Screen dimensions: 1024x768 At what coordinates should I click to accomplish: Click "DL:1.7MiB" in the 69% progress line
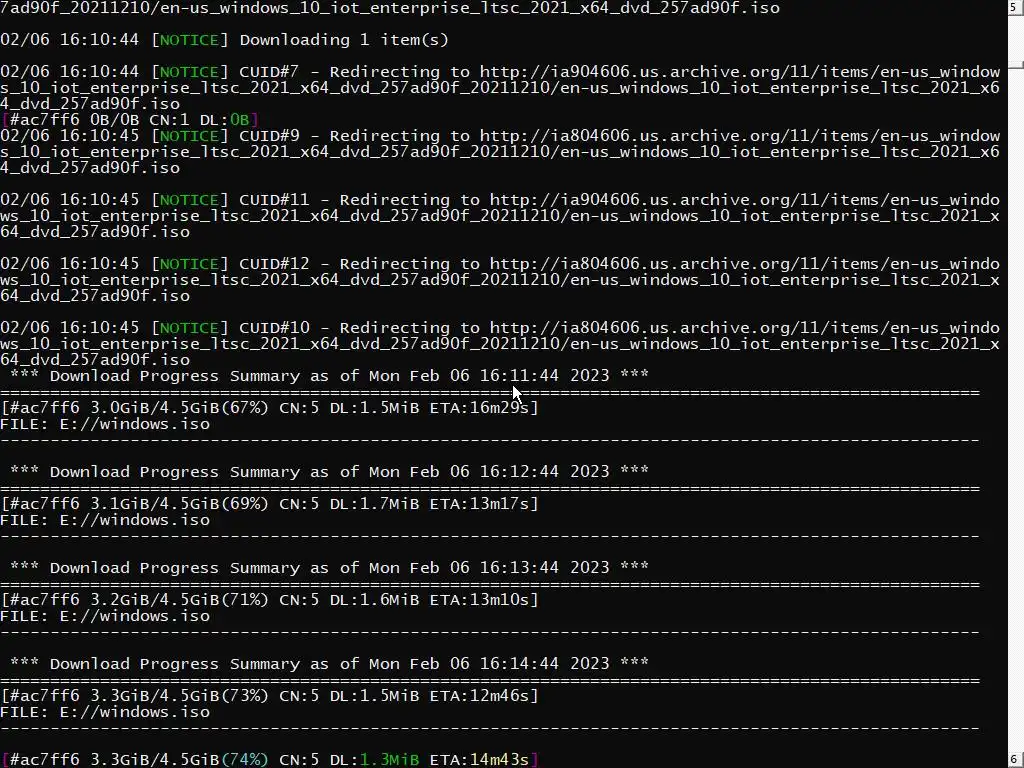pyautogui.click(x=374, y=504)
